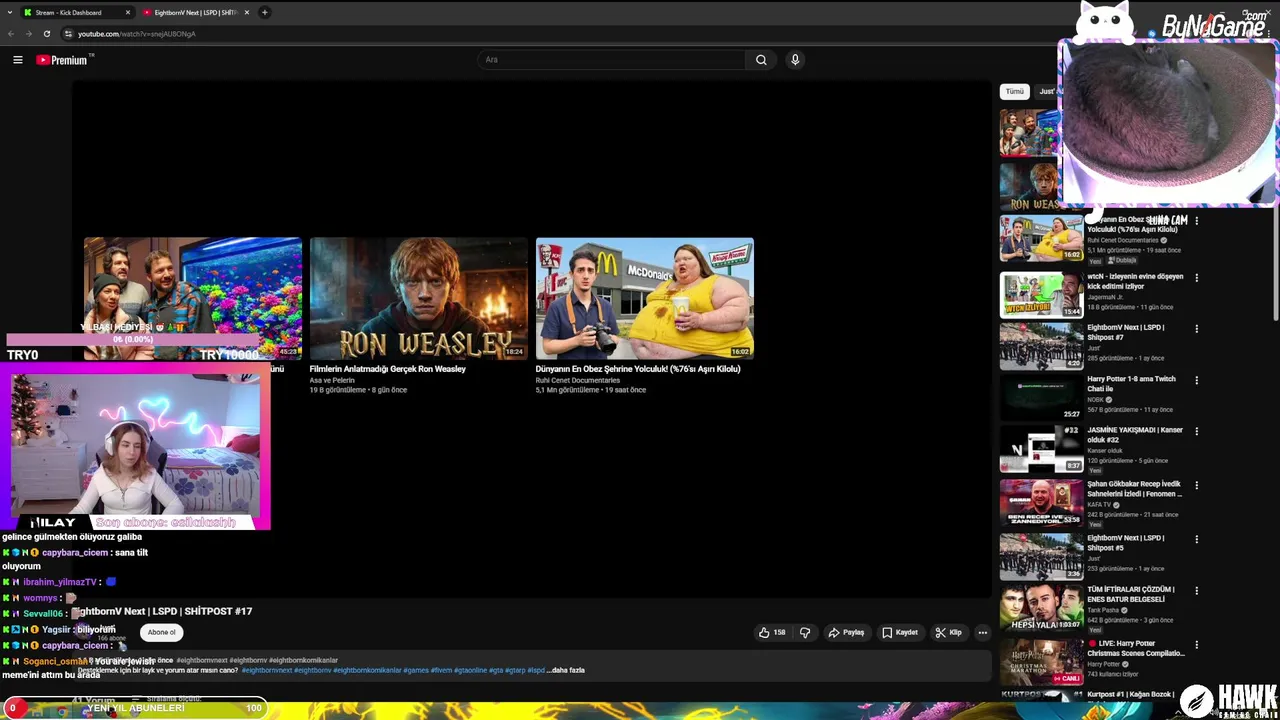Open options menu for wtcN sidebar video
The height and width of the screenshot is (720, 1280).
point(1197,278)
